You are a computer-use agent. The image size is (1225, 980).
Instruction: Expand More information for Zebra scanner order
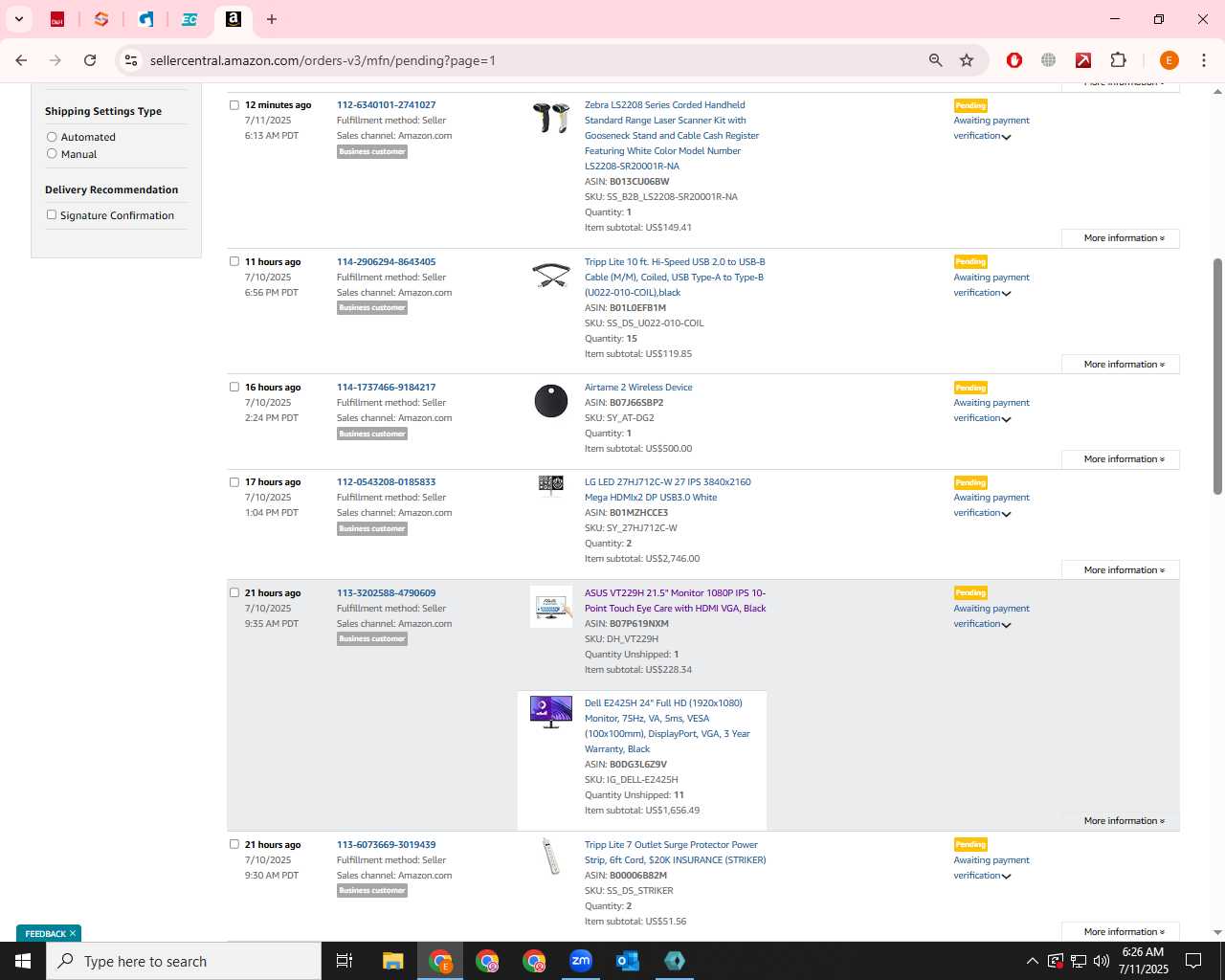coord(1121,238)
